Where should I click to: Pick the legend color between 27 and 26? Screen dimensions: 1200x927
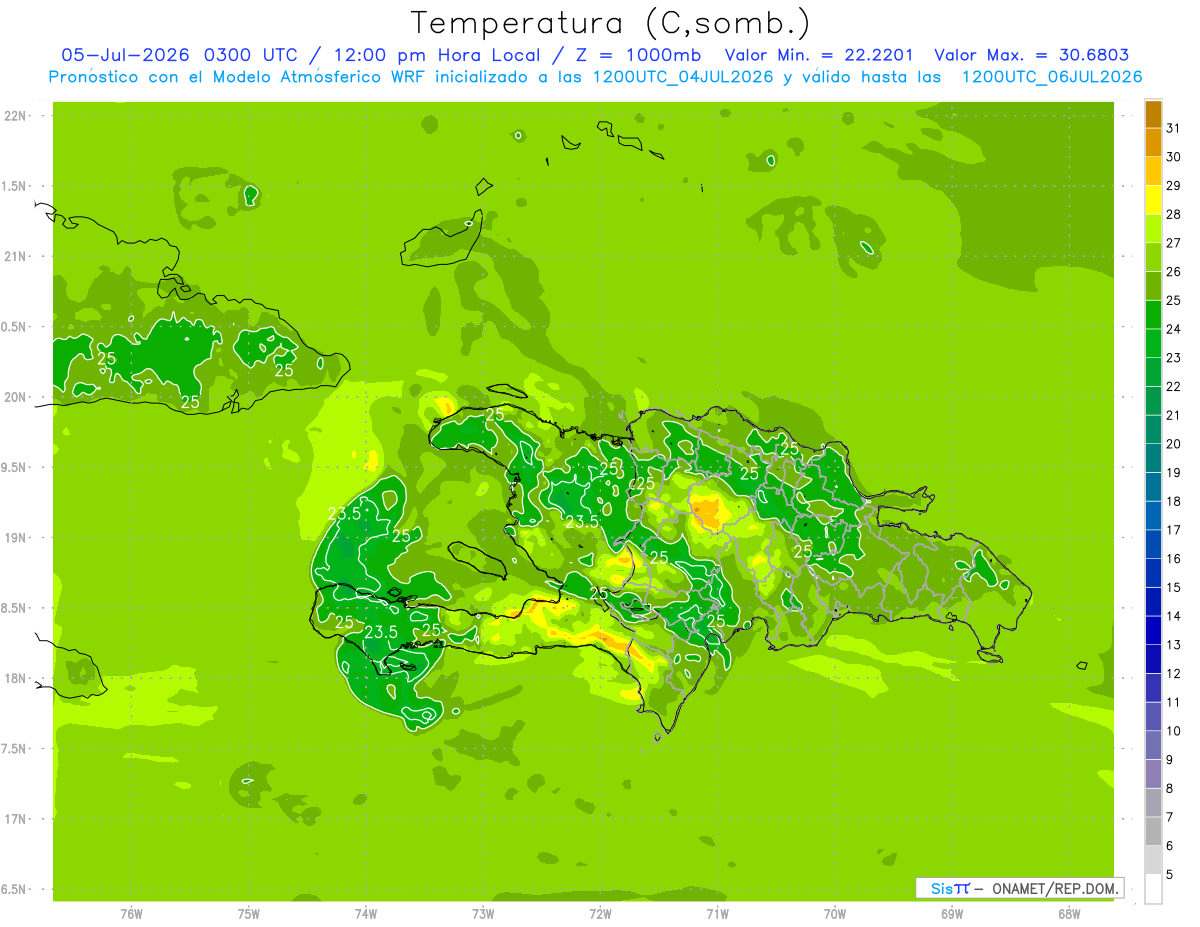pyautogui.click(x=1153, y=257)
